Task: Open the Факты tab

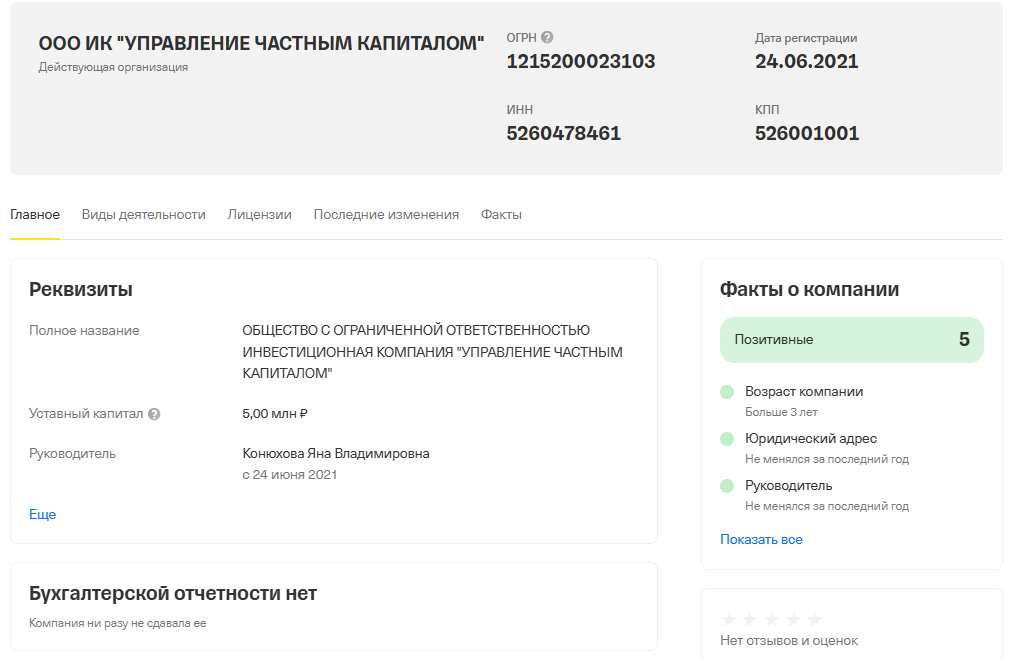Action: pos(502,214)
